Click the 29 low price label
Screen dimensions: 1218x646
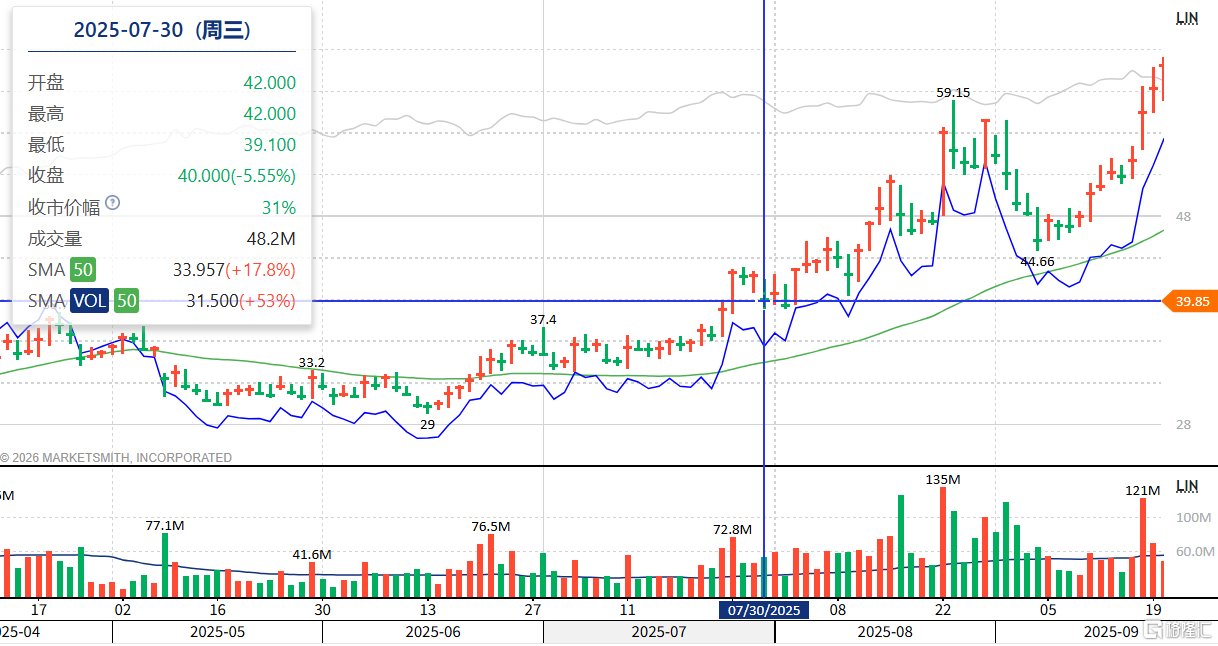(x=427, y=425)
